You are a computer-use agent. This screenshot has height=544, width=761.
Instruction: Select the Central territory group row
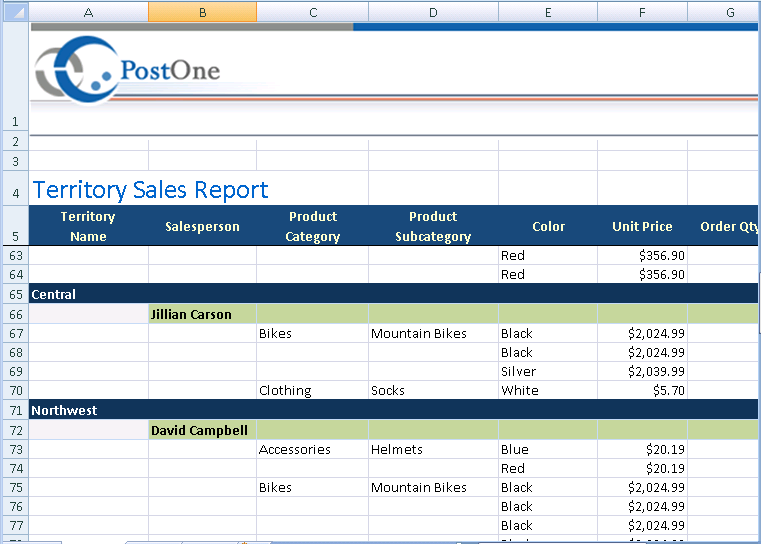tap(394, 294)
